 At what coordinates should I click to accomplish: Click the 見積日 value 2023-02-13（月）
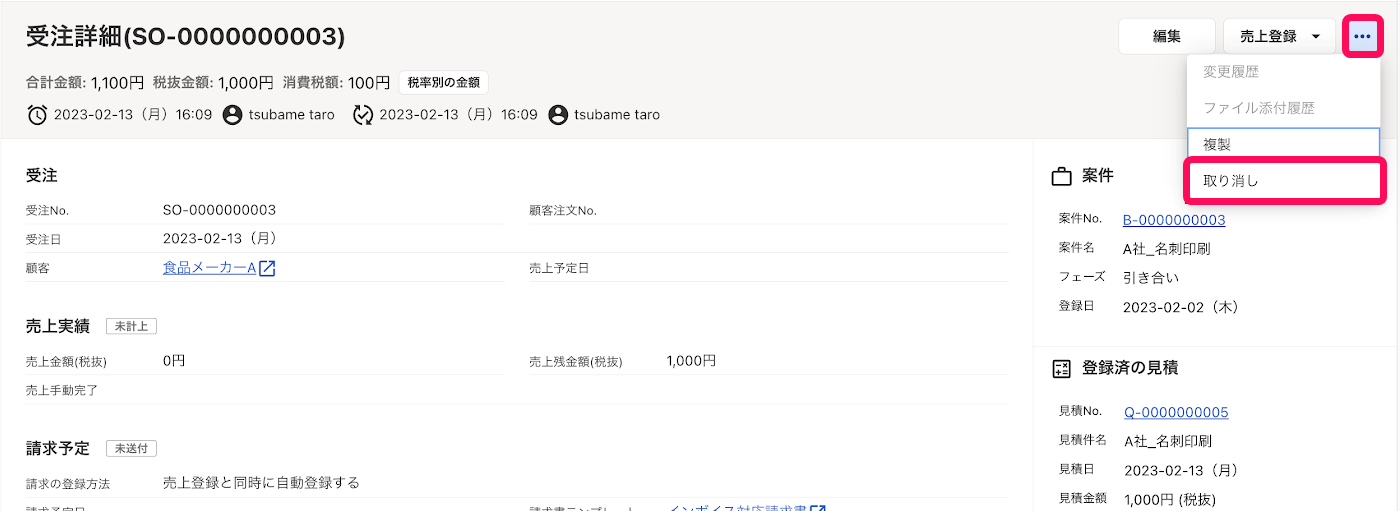tap(1182, 470)
